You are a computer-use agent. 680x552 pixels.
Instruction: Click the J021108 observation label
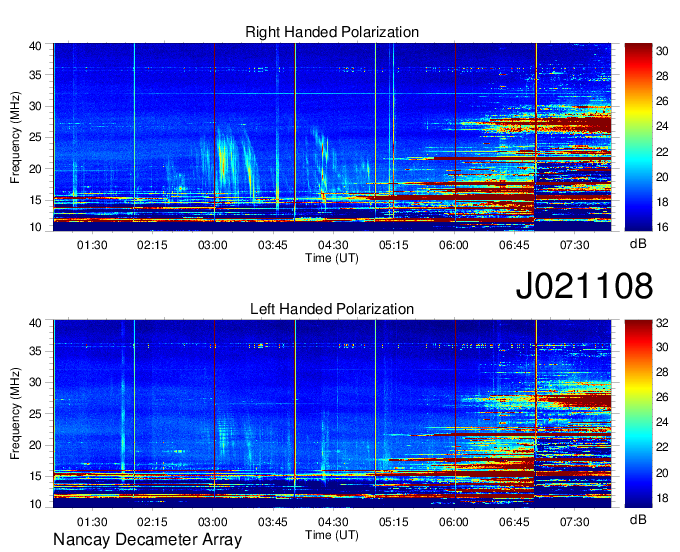click(x=584, y=286)
